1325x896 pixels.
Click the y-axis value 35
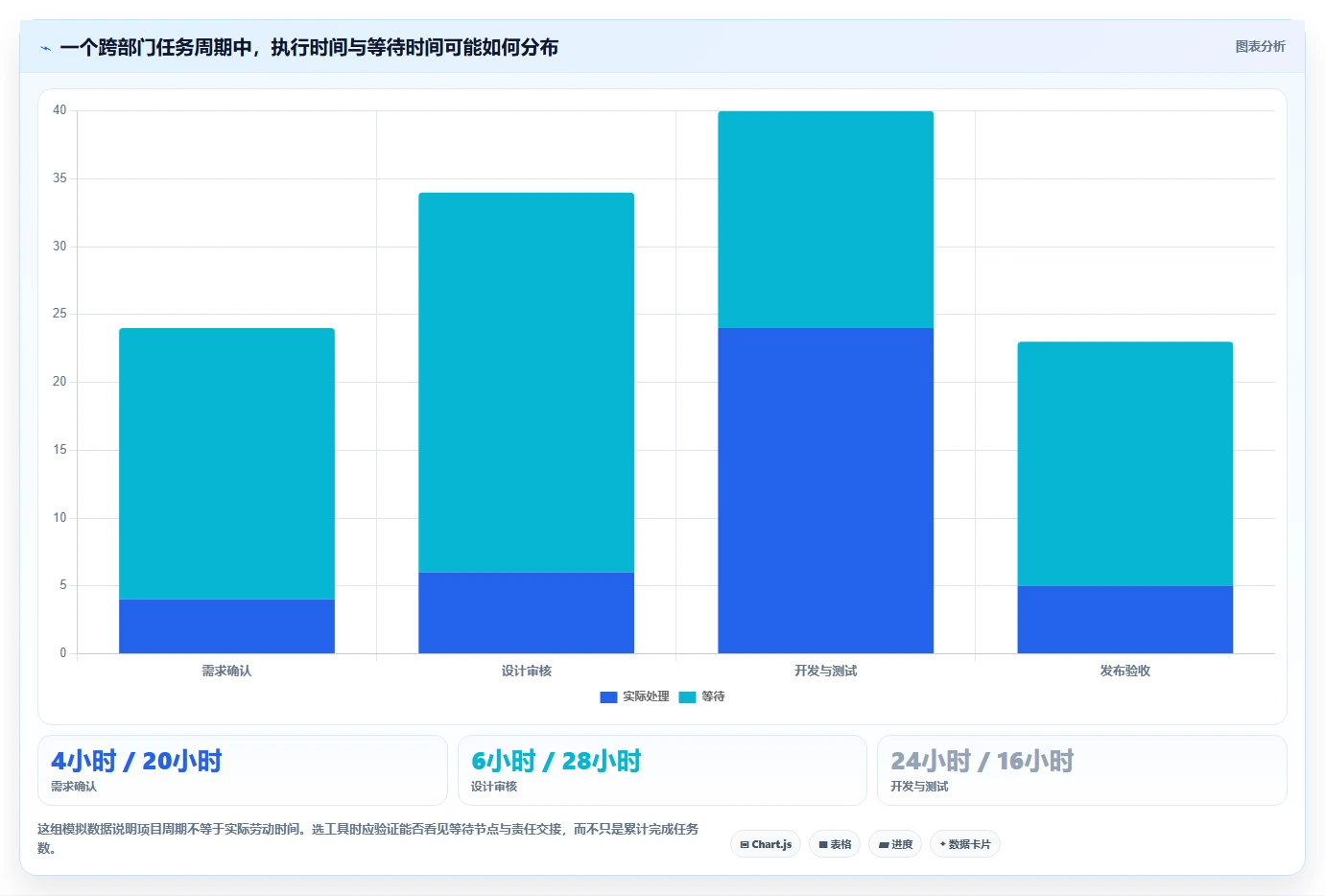pos(59,178)
